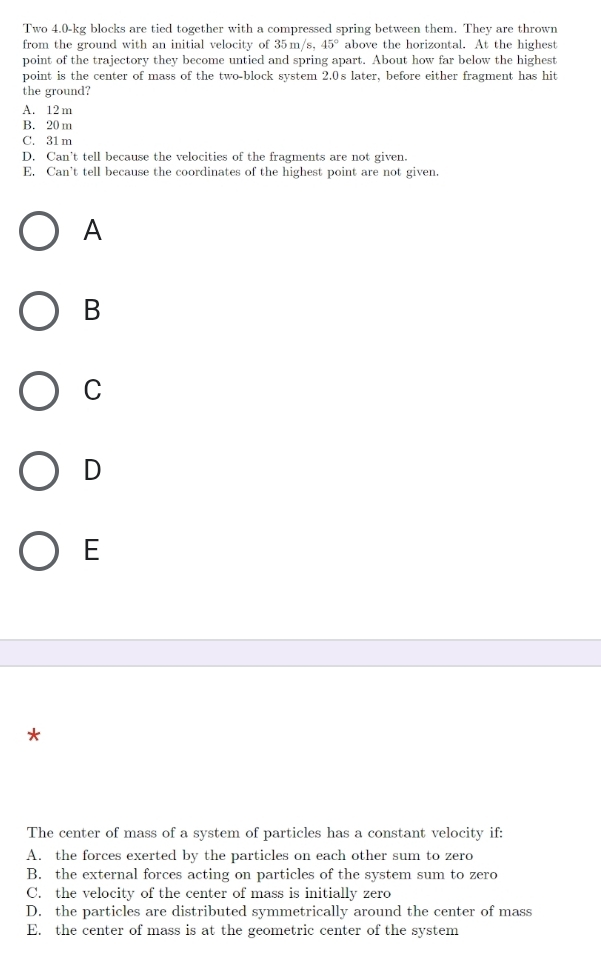The height and width of the screenshot is (966, 601).
Task: Click the letter E option label
Action: [x=91, y=550]
